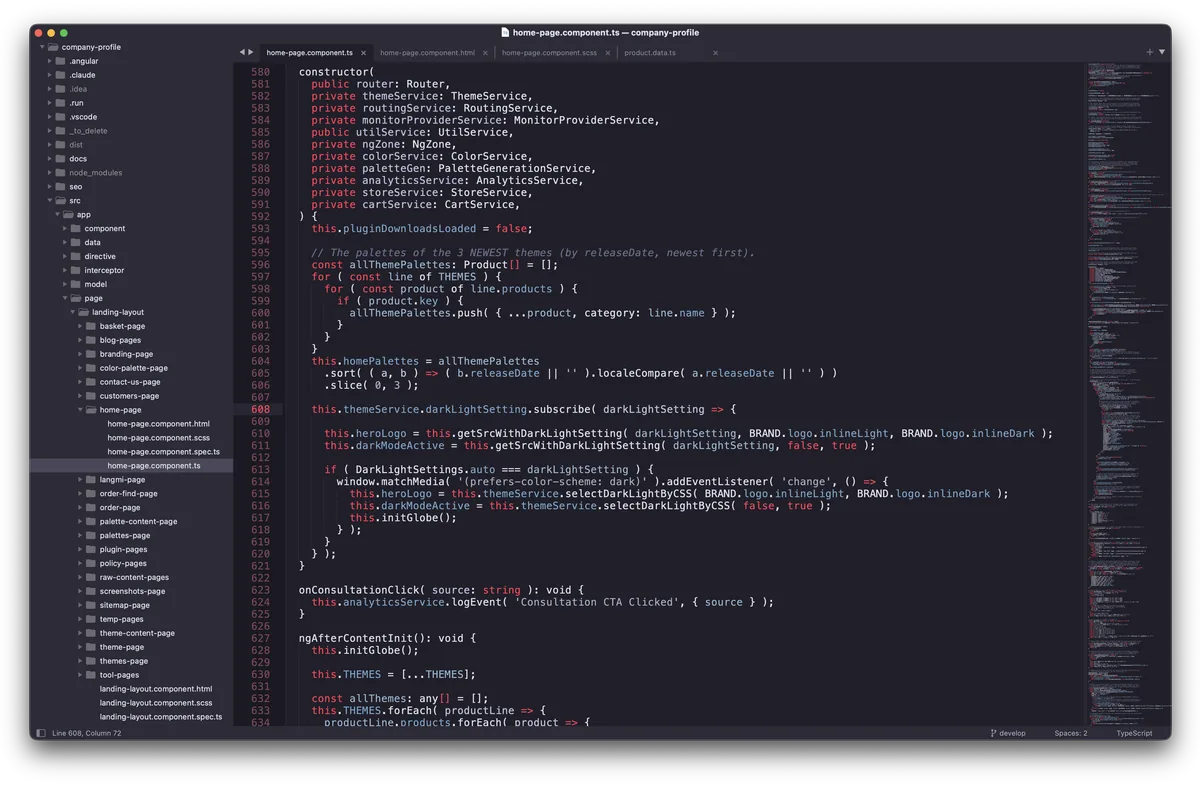
Task: Close the product.data.ts tab
Action: pos(715,53)
